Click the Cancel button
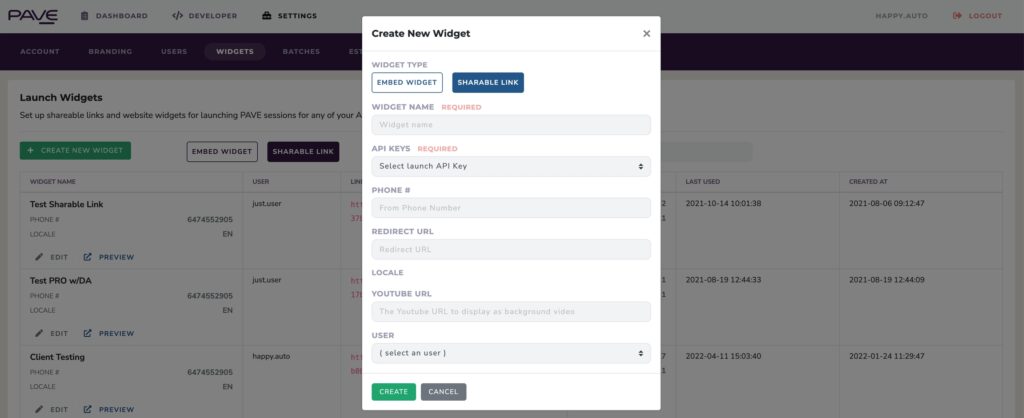Screen dimensions: 1024x418 click(443, 392)
